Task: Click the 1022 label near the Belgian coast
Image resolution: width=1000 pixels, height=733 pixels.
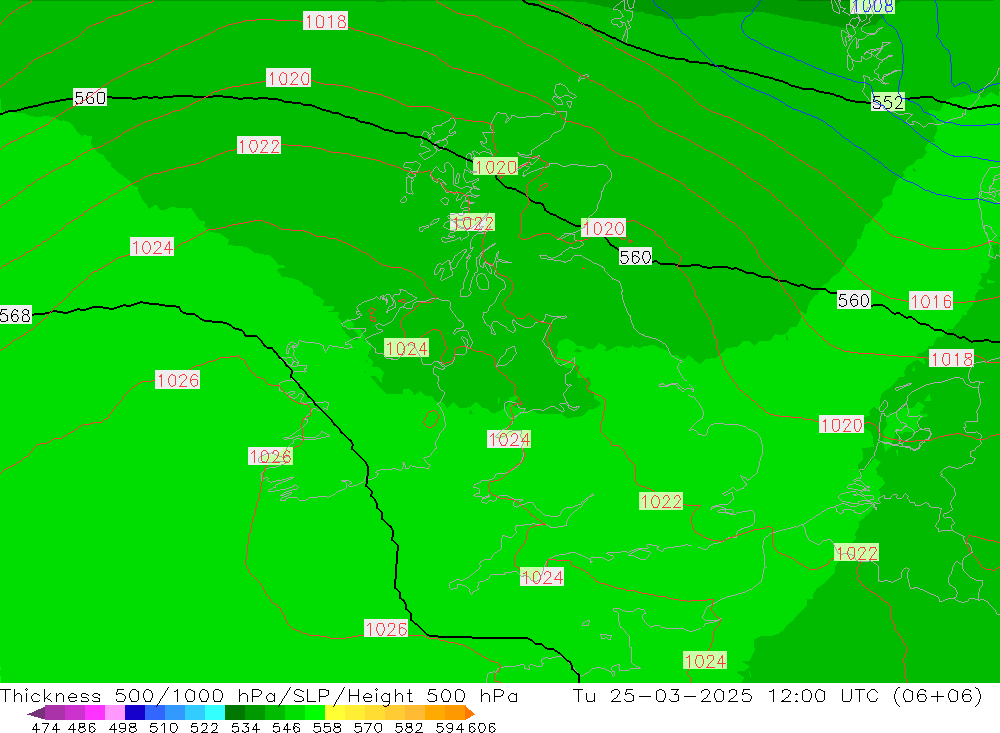Action: (x=856, y=553)
